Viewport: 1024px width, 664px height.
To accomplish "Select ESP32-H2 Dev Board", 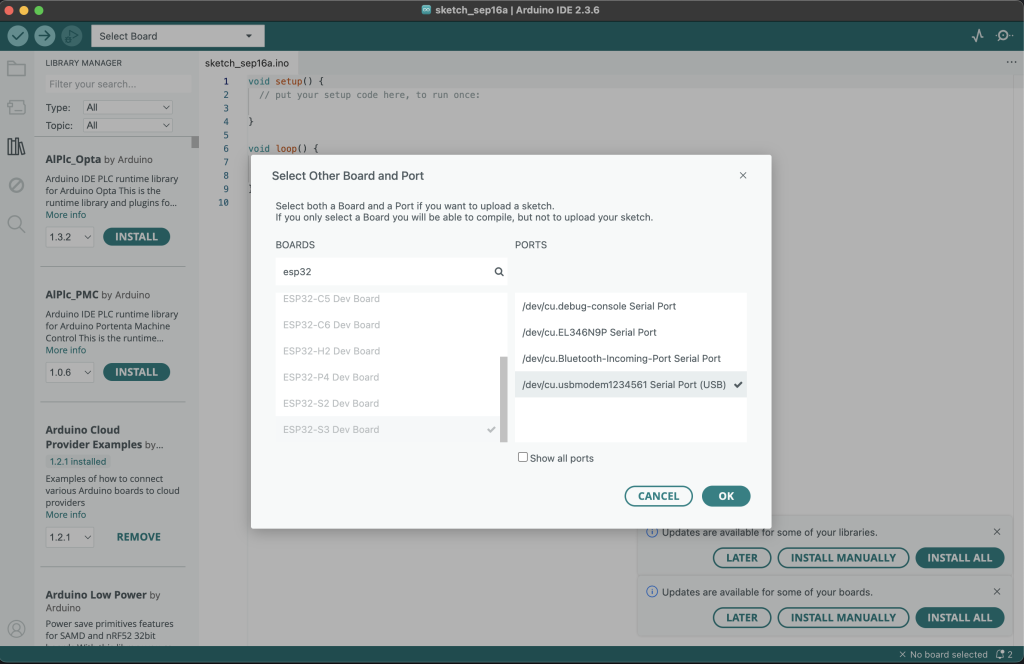I will 387,351.
